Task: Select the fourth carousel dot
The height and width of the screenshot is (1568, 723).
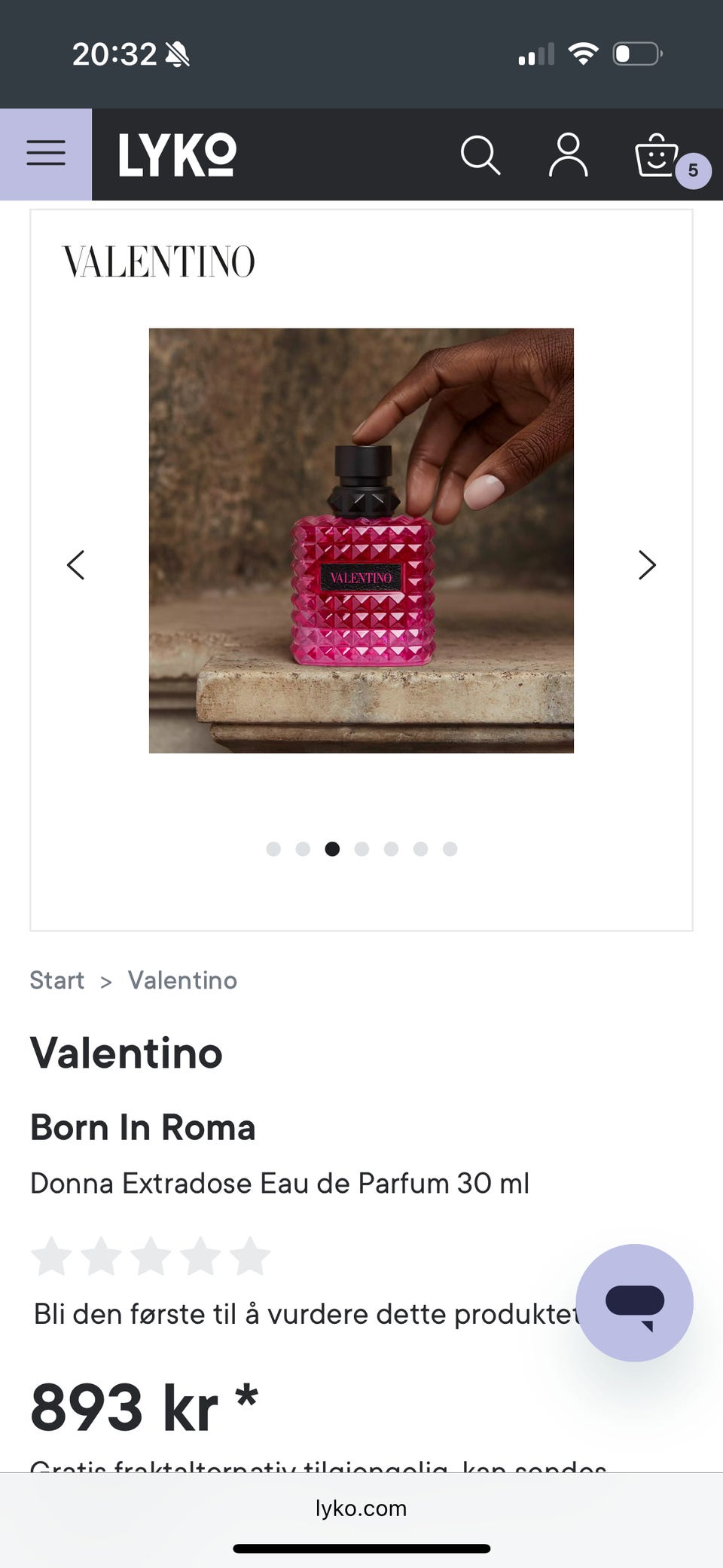Action: pyautogui.click(x=361, y=849)
